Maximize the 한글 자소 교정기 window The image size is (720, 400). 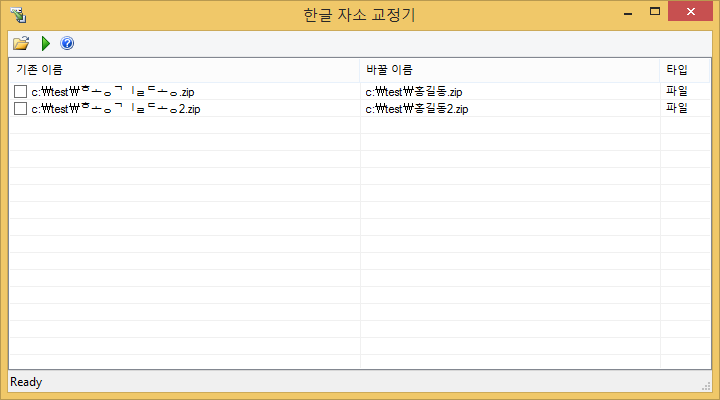click(655, 11)
